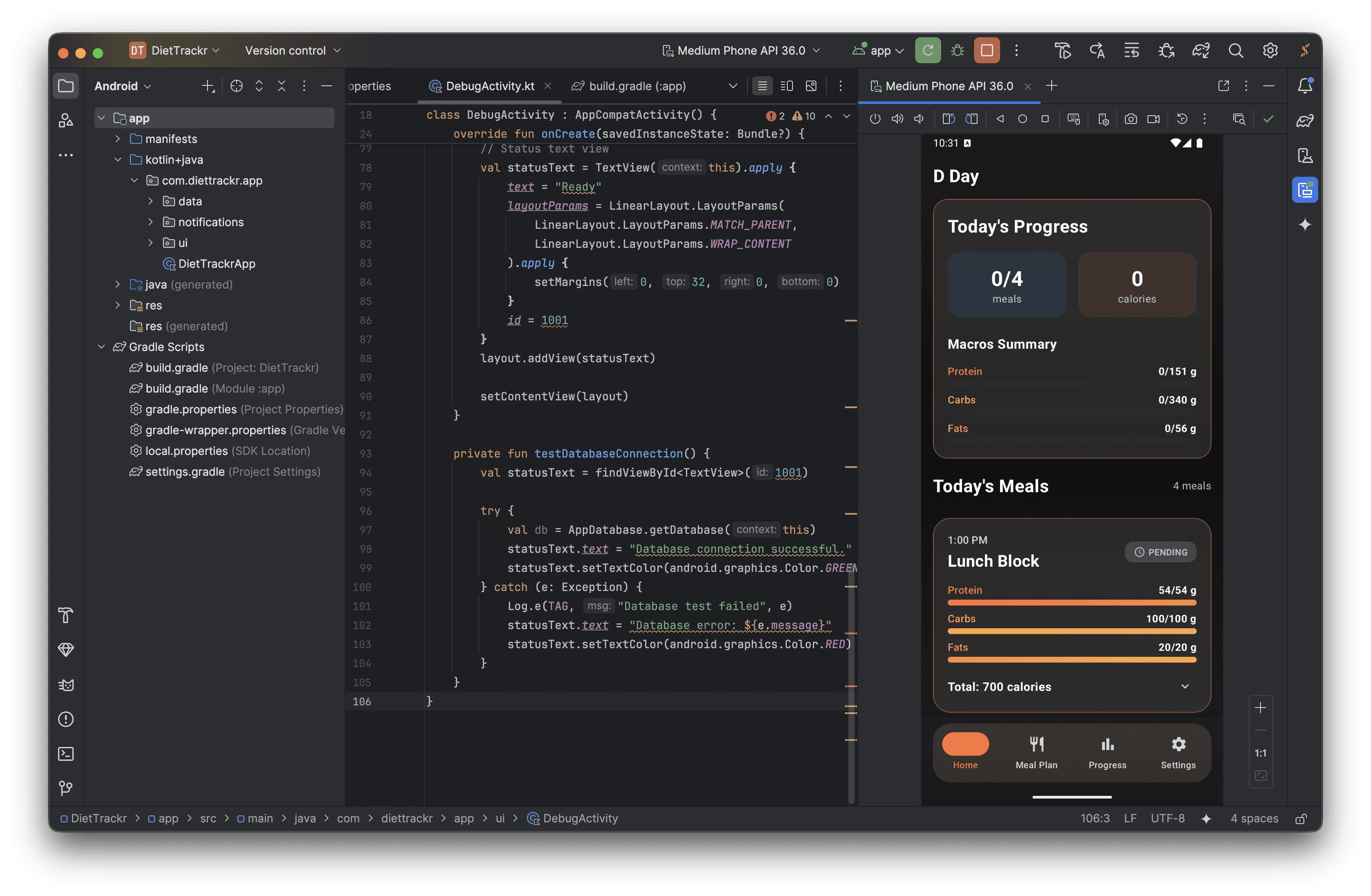Open the Problems tool window
The image size is (1371, 896).
click(x=66, y=719)
